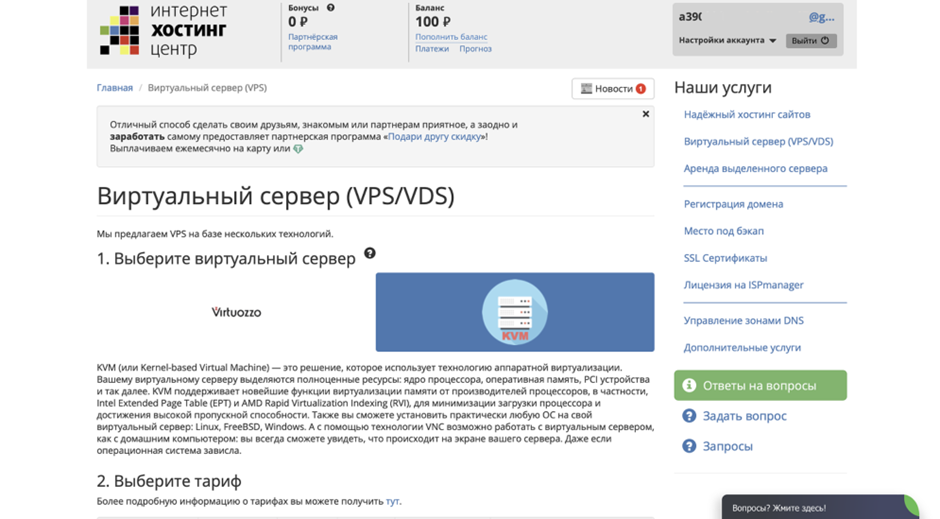Click the power icon in Выйти button
The image size is (940, 519).
(x=825, y=41)
